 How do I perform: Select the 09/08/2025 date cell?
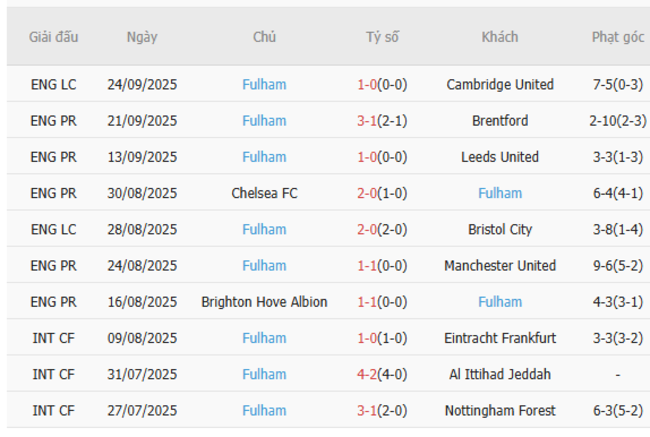pyautogui.click(x=142, y=338)
